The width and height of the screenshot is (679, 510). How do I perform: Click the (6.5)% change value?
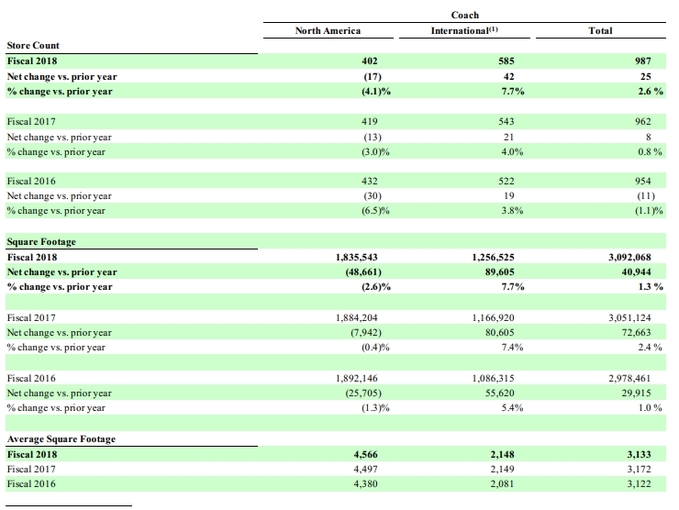click(375, 211)
